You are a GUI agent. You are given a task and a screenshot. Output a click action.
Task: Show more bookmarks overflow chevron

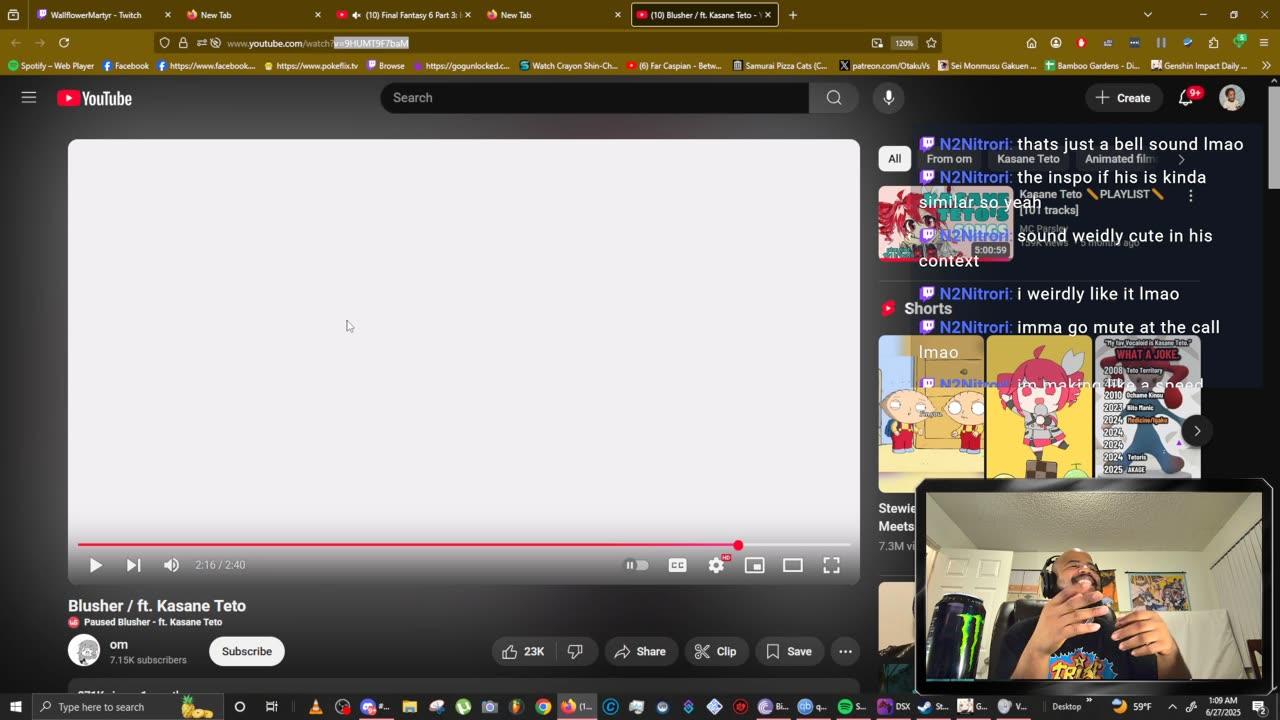point(1266,66)
